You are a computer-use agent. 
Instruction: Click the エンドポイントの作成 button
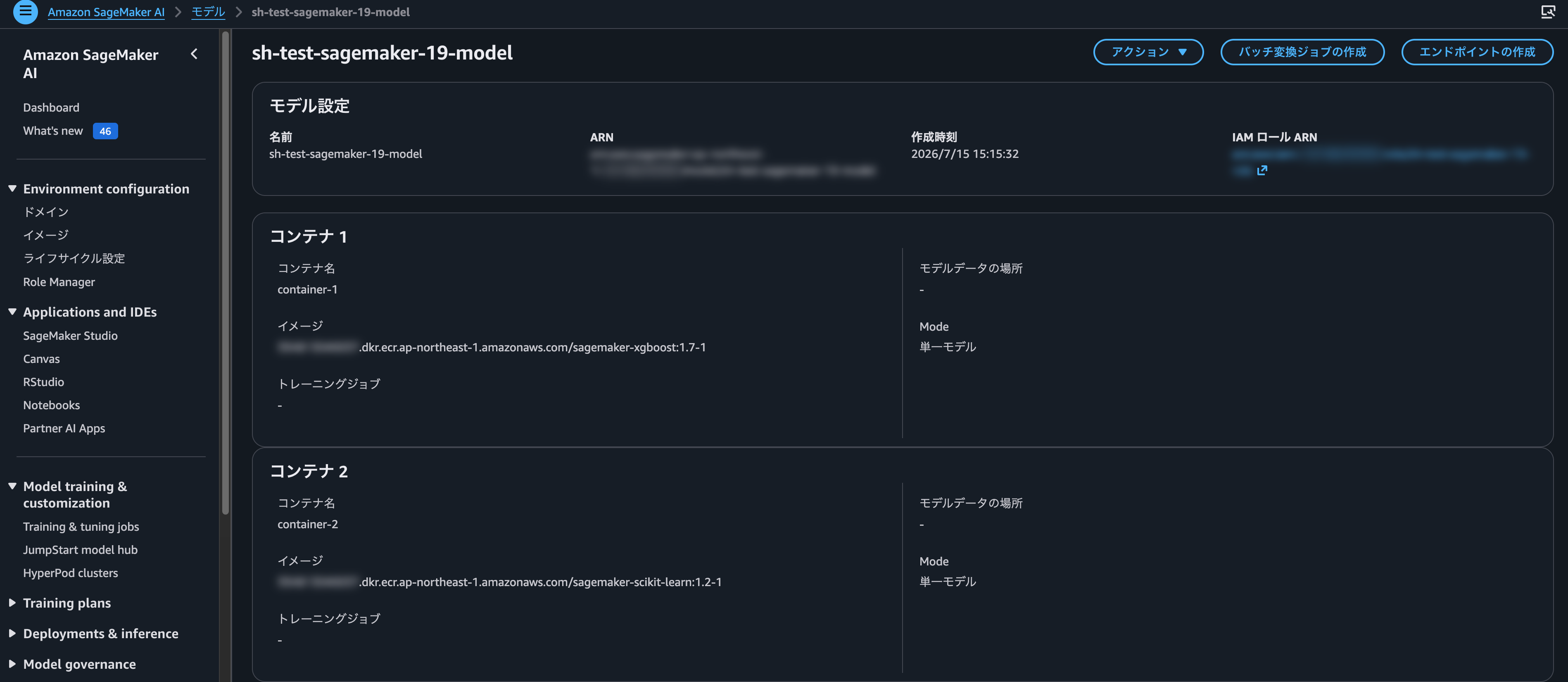coord(1477,52)
